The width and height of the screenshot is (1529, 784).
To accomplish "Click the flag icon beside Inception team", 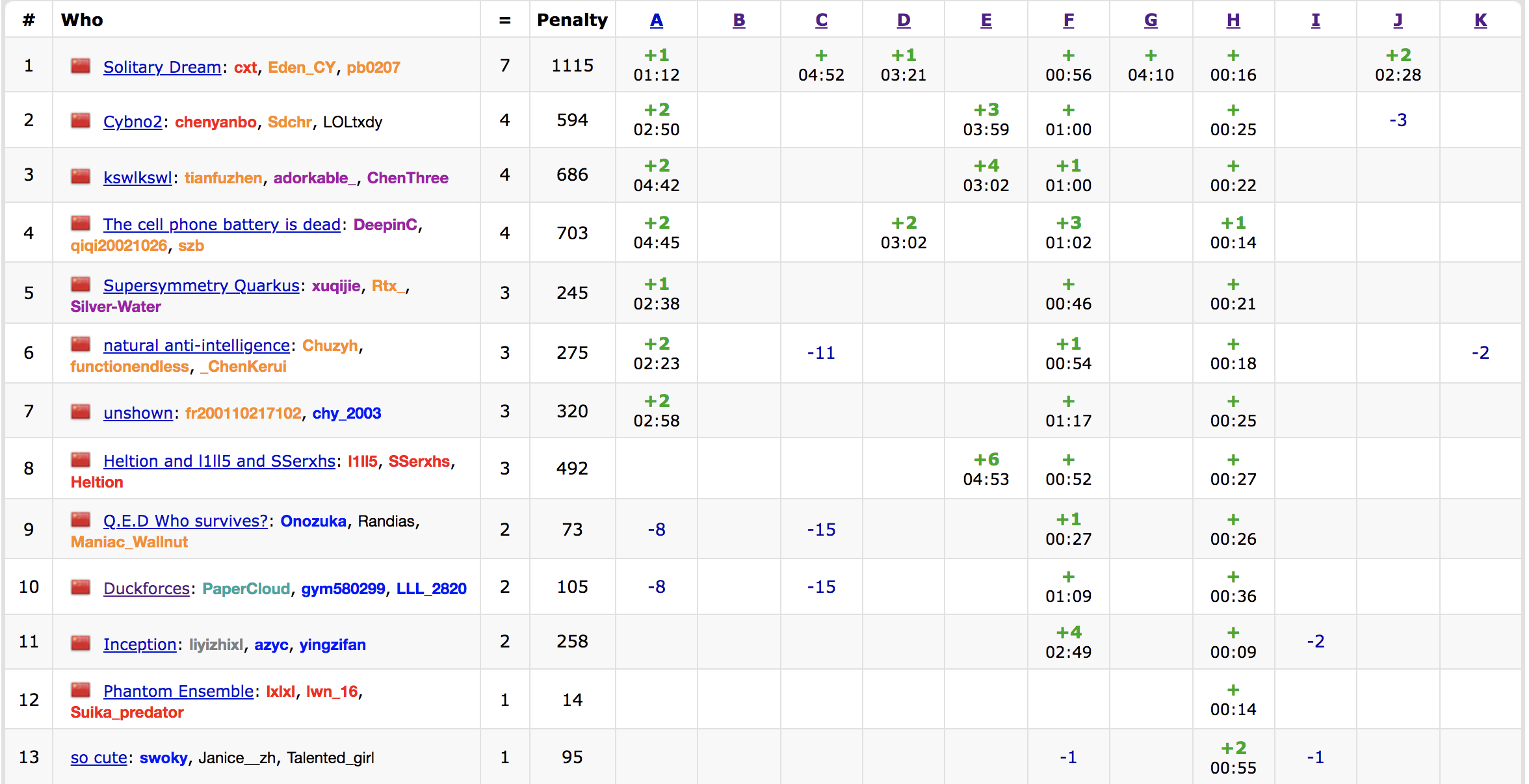I will coord(81,643).
